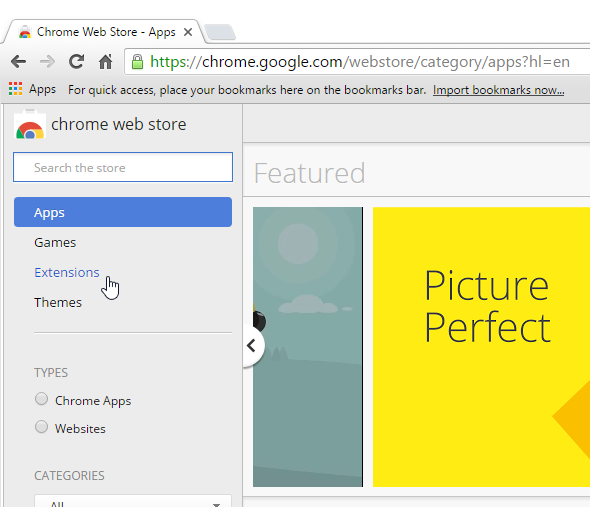The width and height of the screenshot is (590, 507).
Task: Select the Apps category in sidebar
Action: [x=123, y=212]
